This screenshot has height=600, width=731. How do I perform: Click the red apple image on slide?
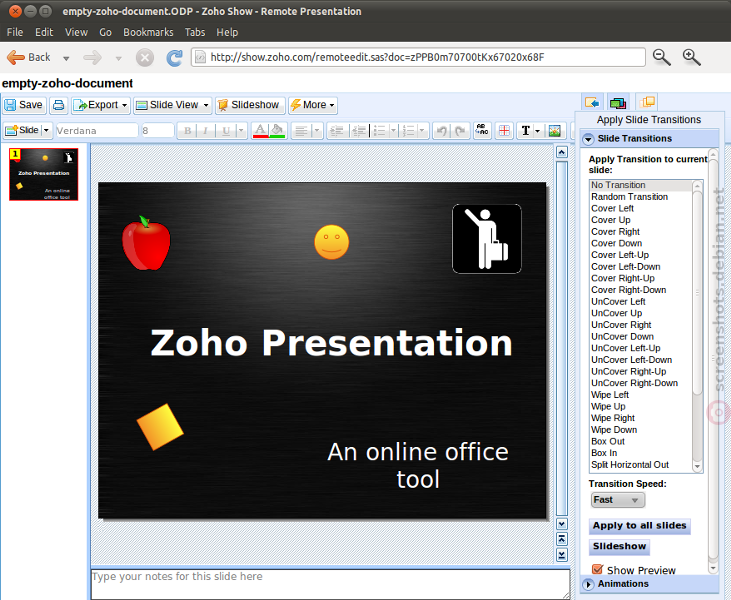pyautogui.click(x=146, y=243)
